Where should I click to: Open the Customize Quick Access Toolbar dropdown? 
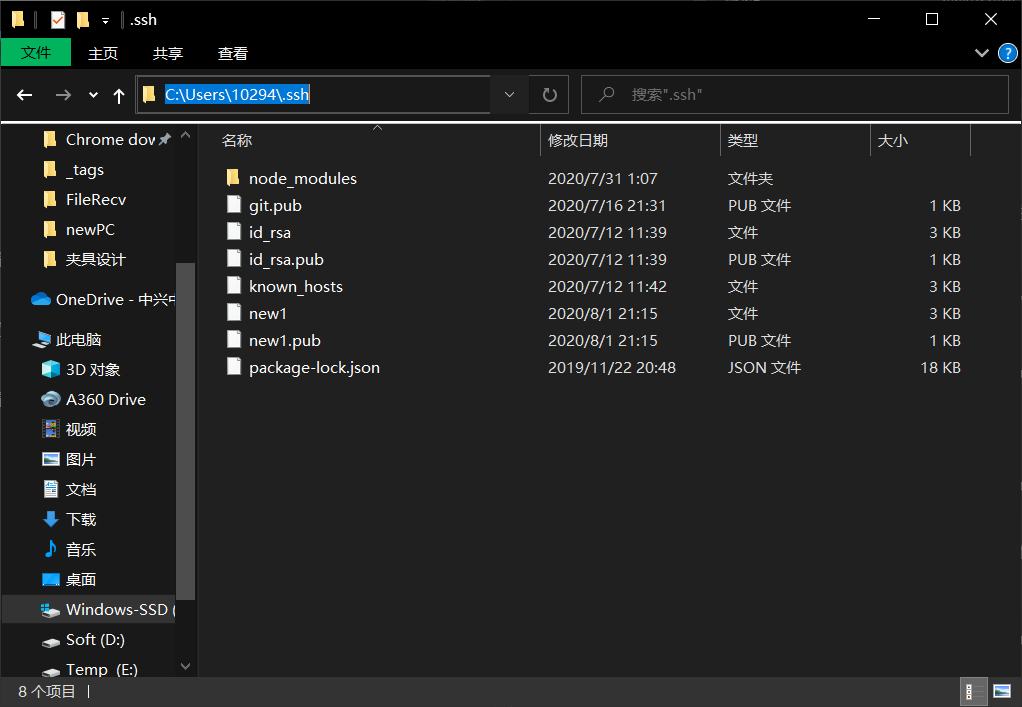pyautogui.click(x=106, y=21)
